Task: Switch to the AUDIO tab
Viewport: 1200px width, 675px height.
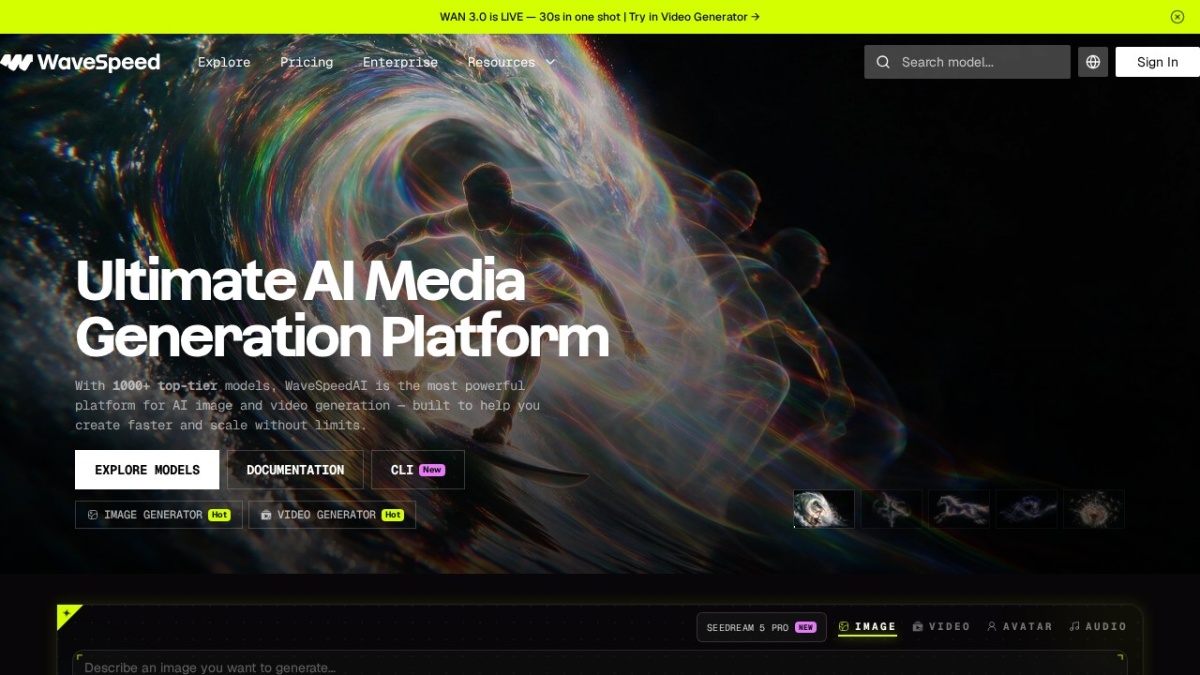Action: [x=1097, y=627]
